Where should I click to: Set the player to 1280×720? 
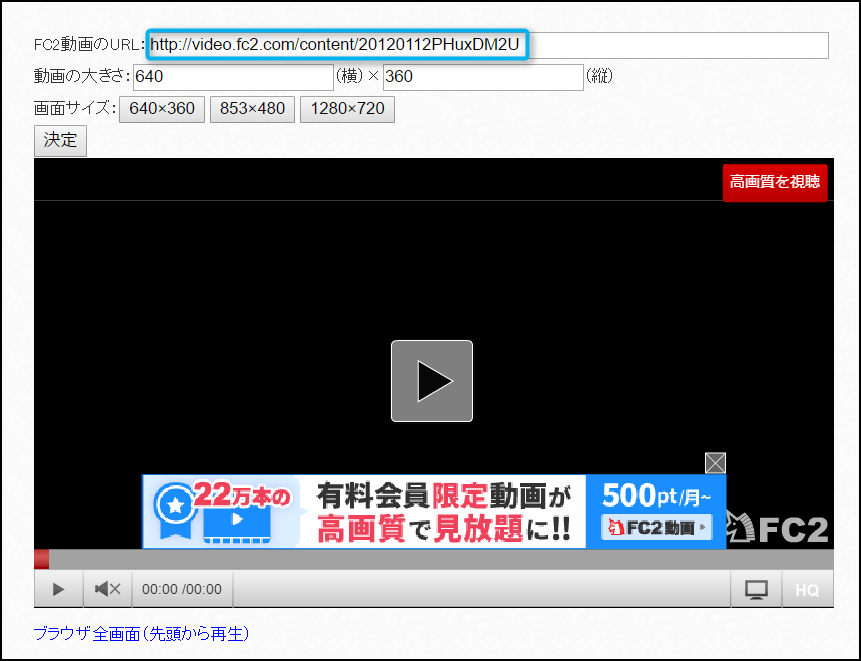click(347, 109)
